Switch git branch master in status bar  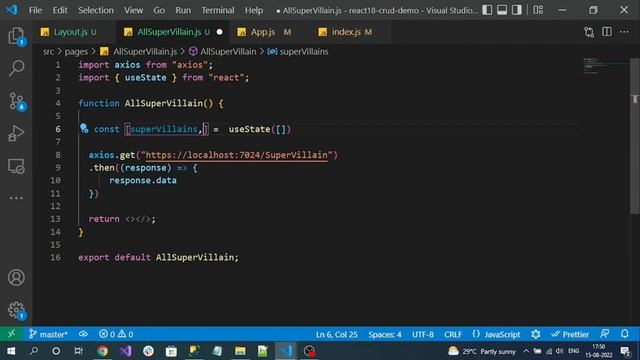(x=48, y=334)
